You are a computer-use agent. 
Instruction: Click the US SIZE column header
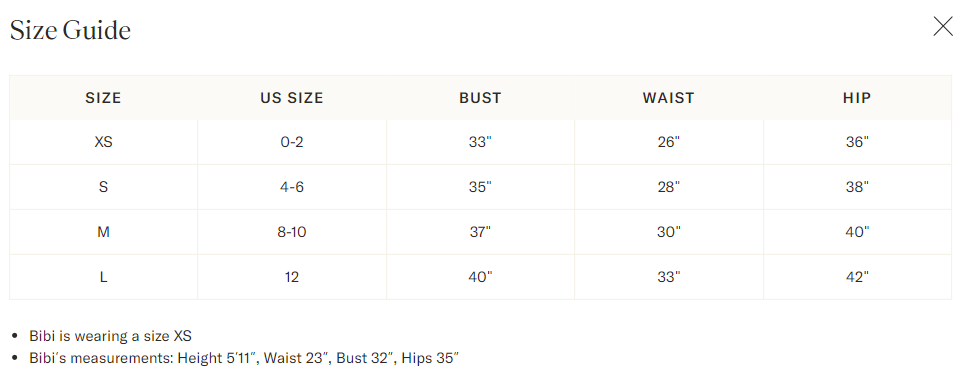pyautogui.click(x=291, y=98)
